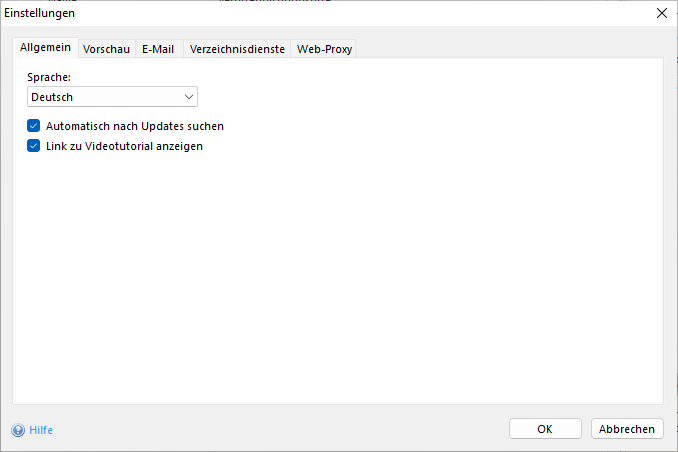Uncheck the Automatisch nach Updates suchen checkbox
678x452 pixels.
click(33, 126)
